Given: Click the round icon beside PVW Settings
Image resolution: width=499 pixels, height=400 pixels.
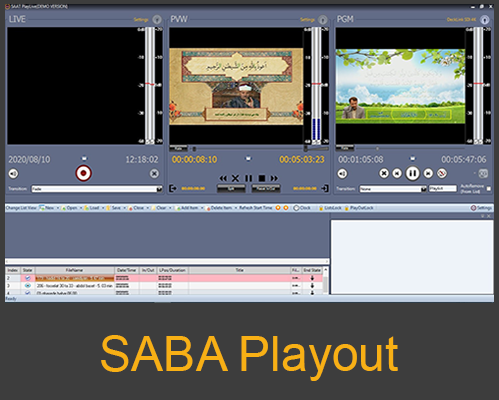Looking at the screenshot, I should tap(322, 20).
